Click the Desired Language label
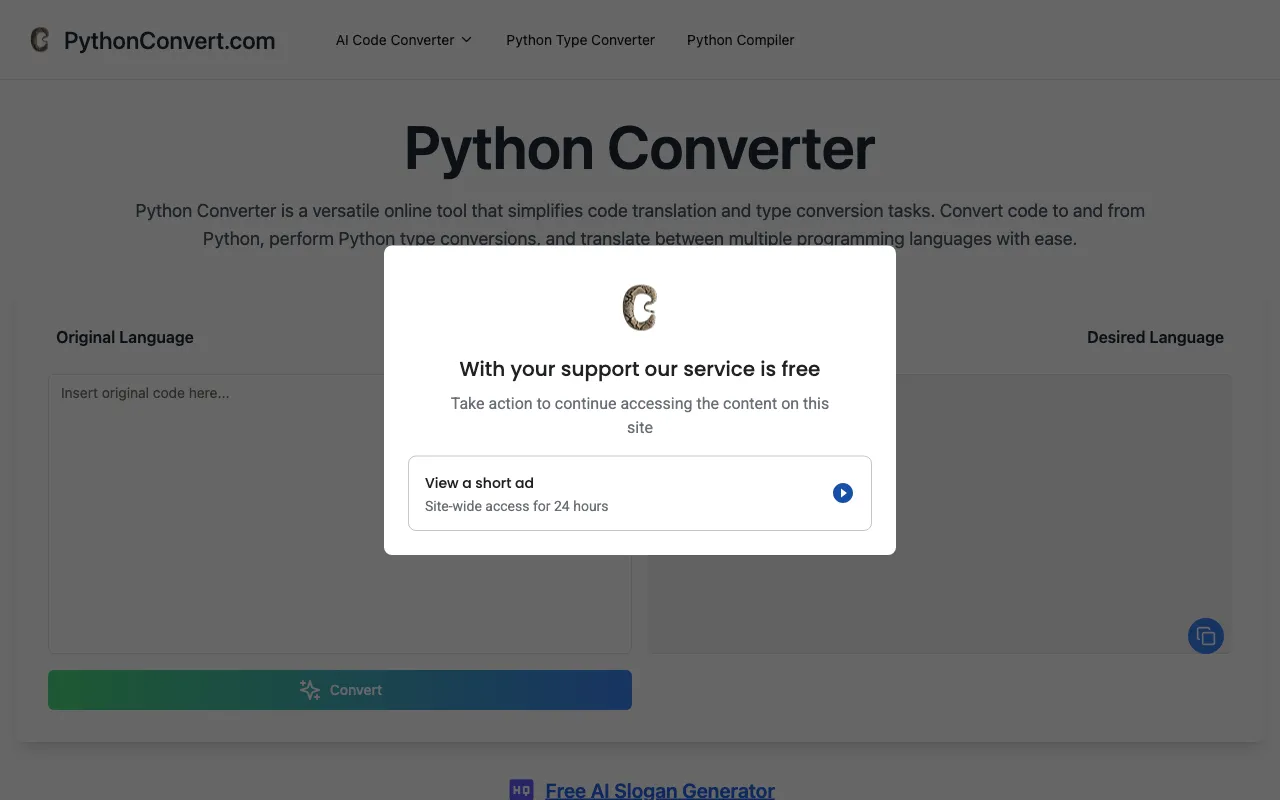The height and width of the screenshot is (800, 1280). point(1155,337)
